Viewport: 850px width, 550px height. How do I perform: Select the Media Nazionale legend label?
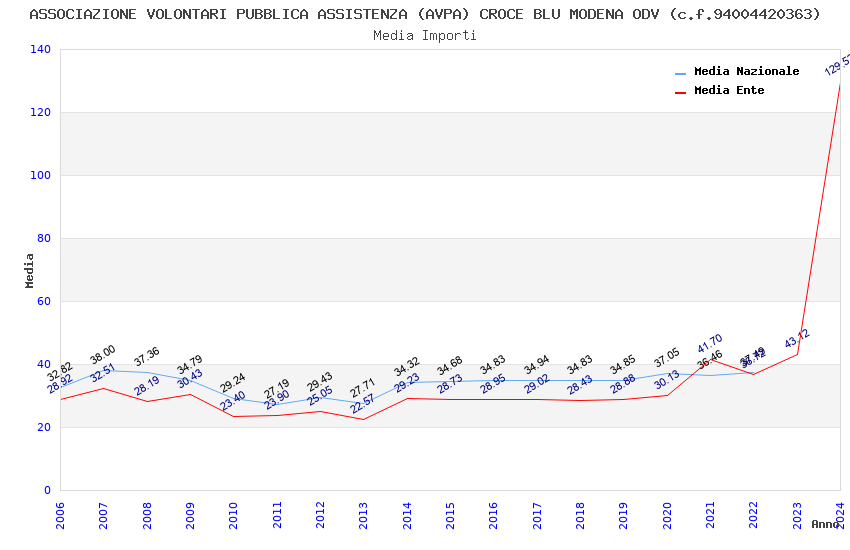click(746, 71)
